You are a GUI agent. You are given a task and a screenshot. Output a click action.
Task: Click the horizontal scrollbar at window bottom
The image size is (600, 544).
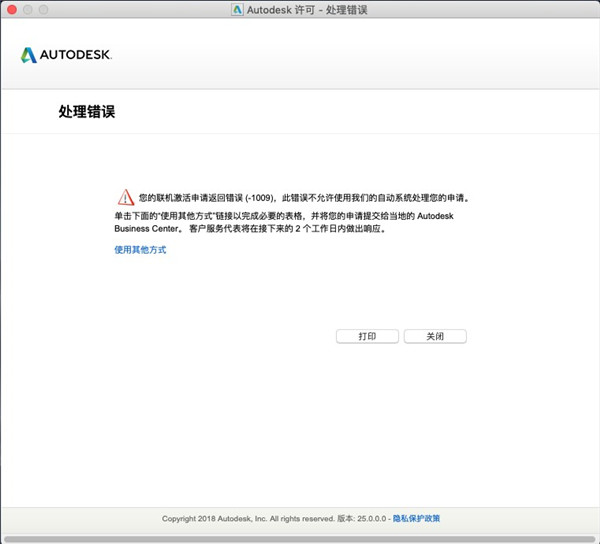tap(300, 539)
